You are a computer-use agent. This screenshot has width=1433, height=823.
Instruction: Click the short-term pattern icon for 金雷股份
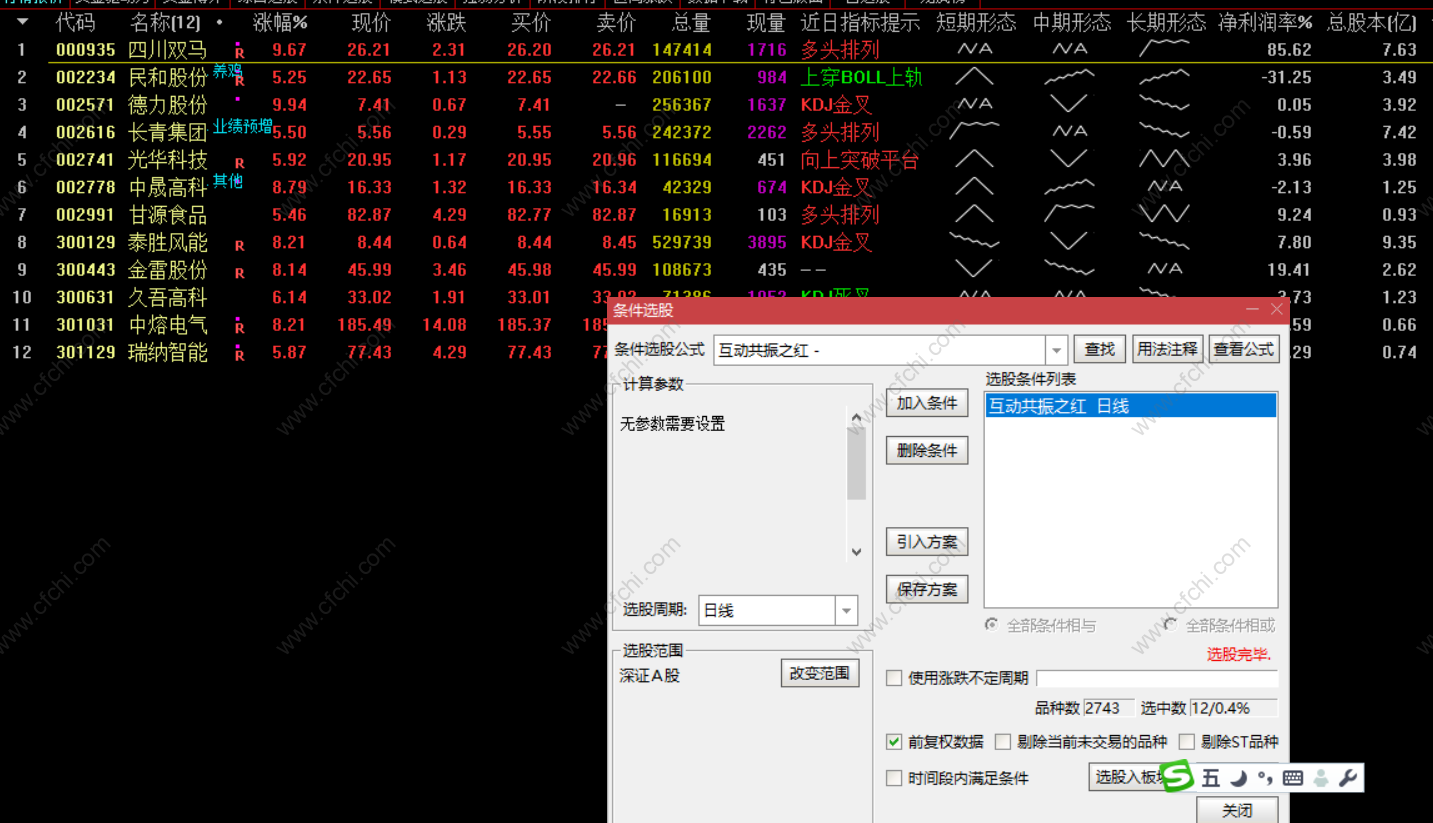[x=974, y=269]
